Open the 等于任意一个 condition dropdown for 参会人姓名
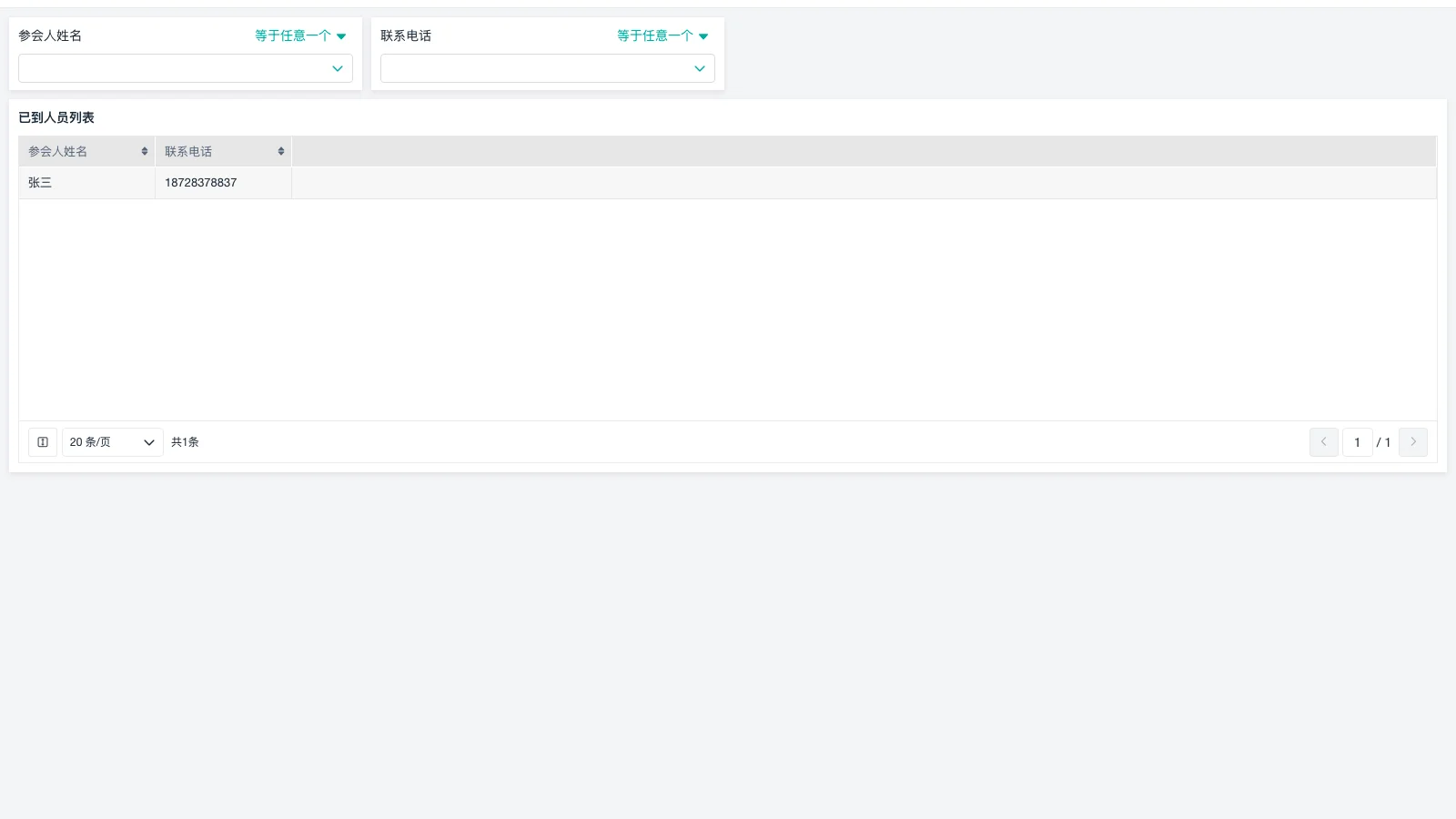The width and height of the screenshot is (1456, 819). click(291, 35)
